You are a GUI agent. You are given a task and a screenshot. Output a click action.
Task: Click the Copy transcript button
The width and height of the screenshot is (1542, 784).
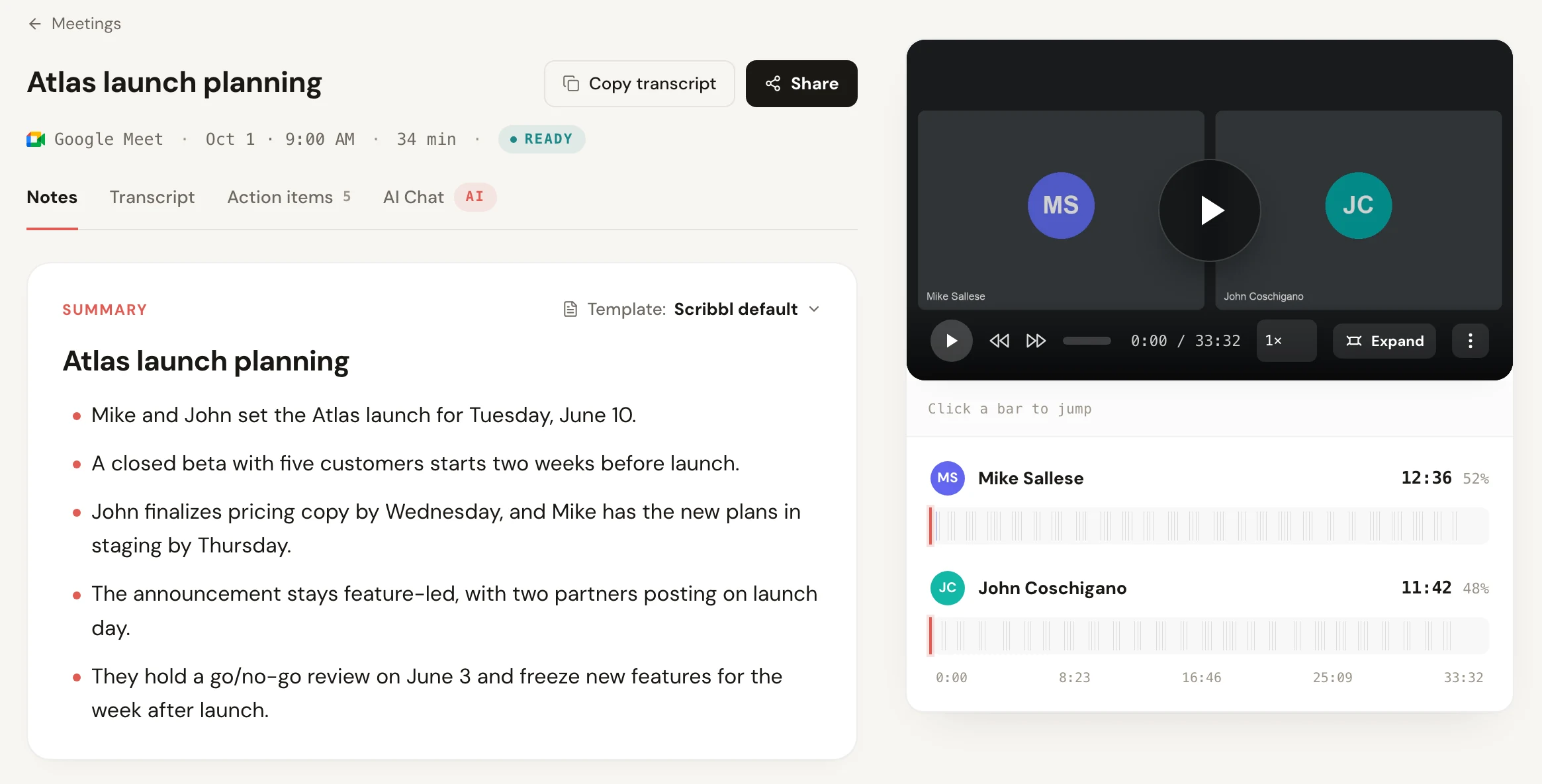(x=639, y=83)
